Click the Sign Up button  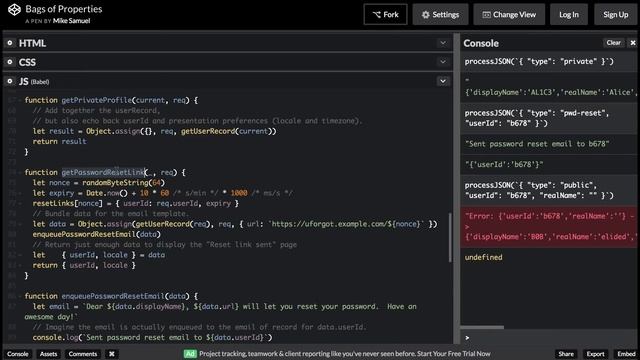[x=616, y=15]
